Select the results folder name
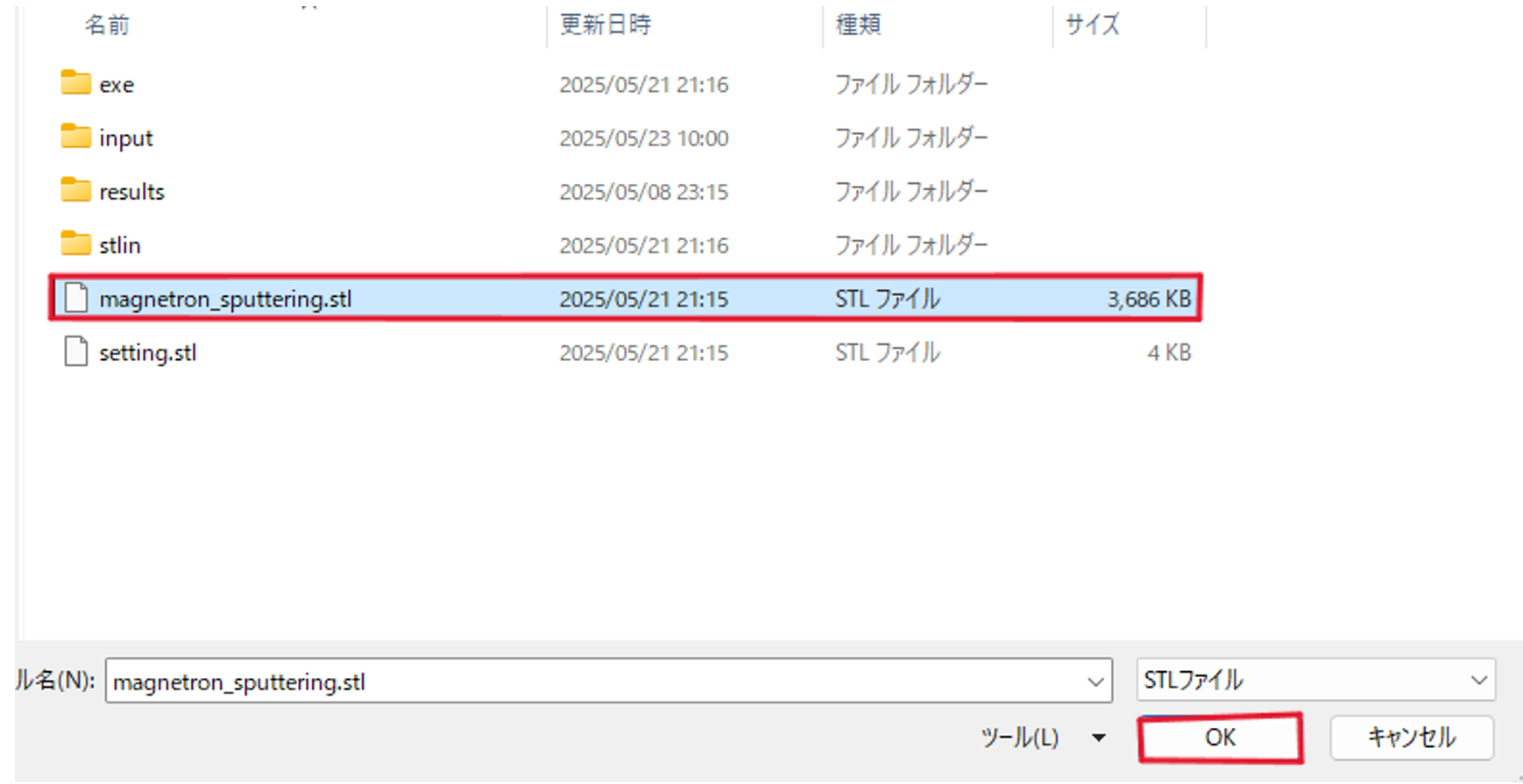The width and height of the screenshot is (1523, 784). 131,192
